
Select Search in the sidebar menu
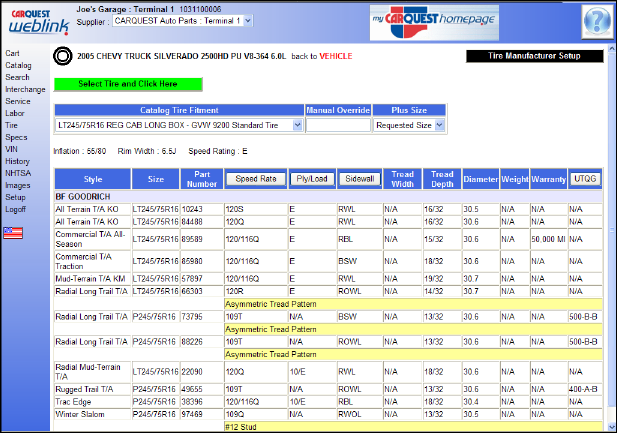(x=17, y=77)
